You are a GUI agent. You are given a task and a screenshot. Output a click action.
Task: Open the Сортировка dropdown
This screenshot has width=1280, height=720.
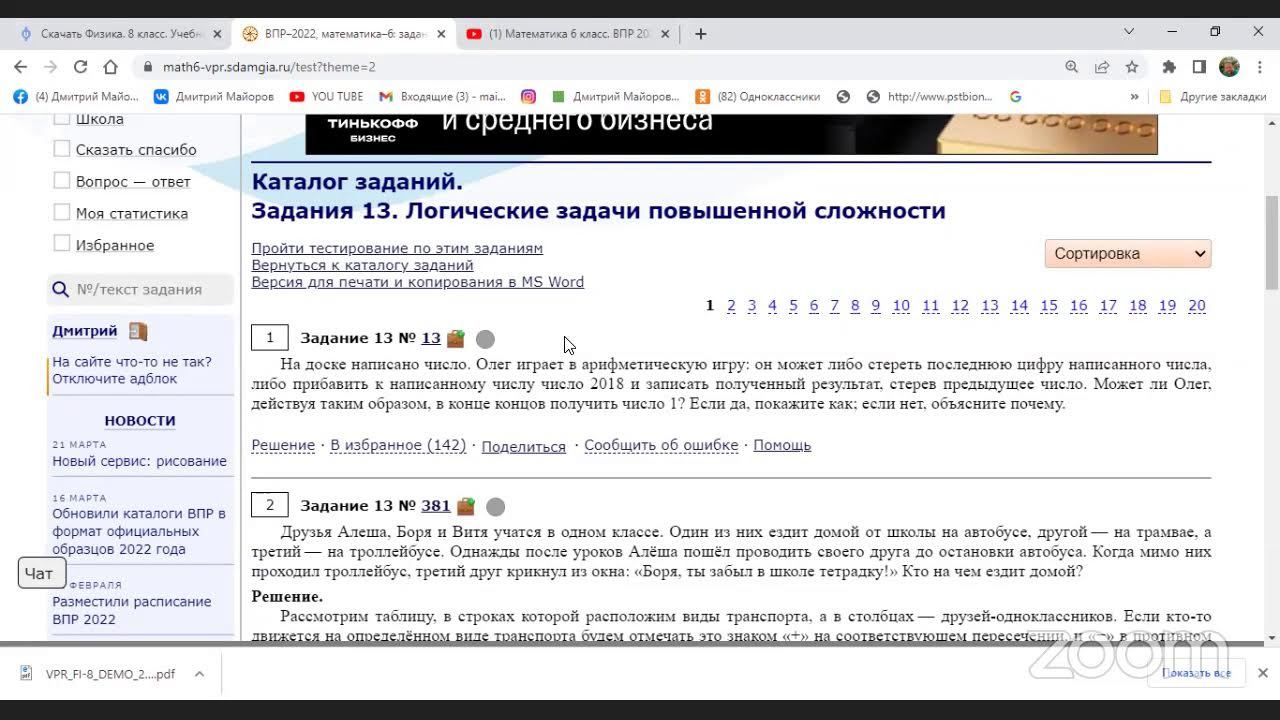coord(1128,254)
